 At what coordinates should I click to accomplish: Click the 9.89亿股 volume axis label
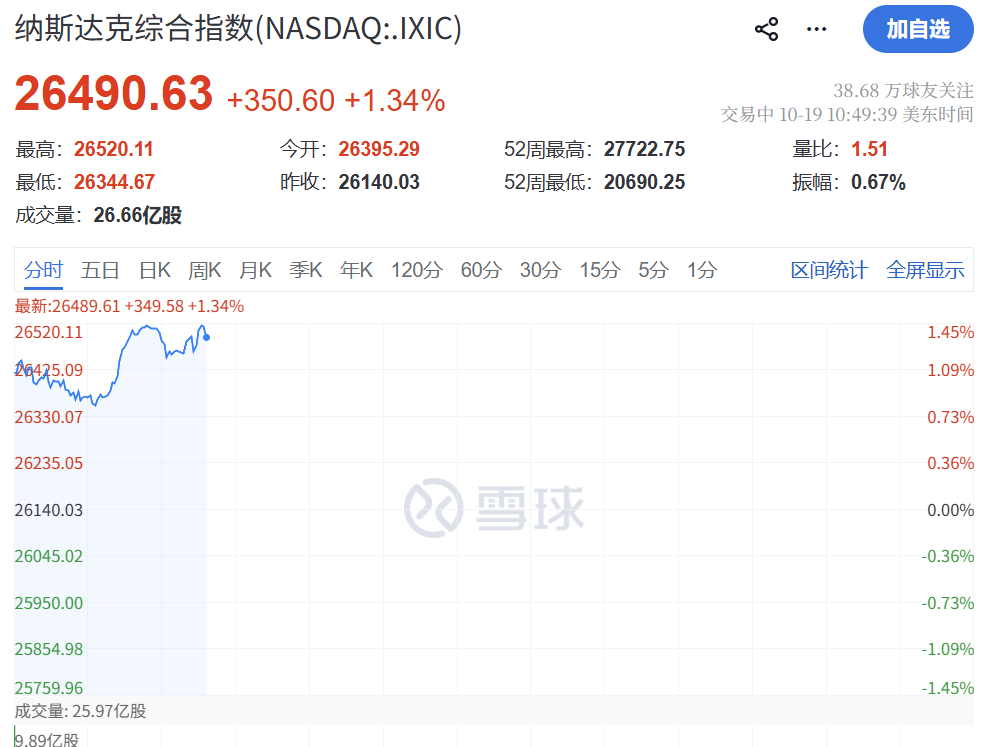[47, 739]
